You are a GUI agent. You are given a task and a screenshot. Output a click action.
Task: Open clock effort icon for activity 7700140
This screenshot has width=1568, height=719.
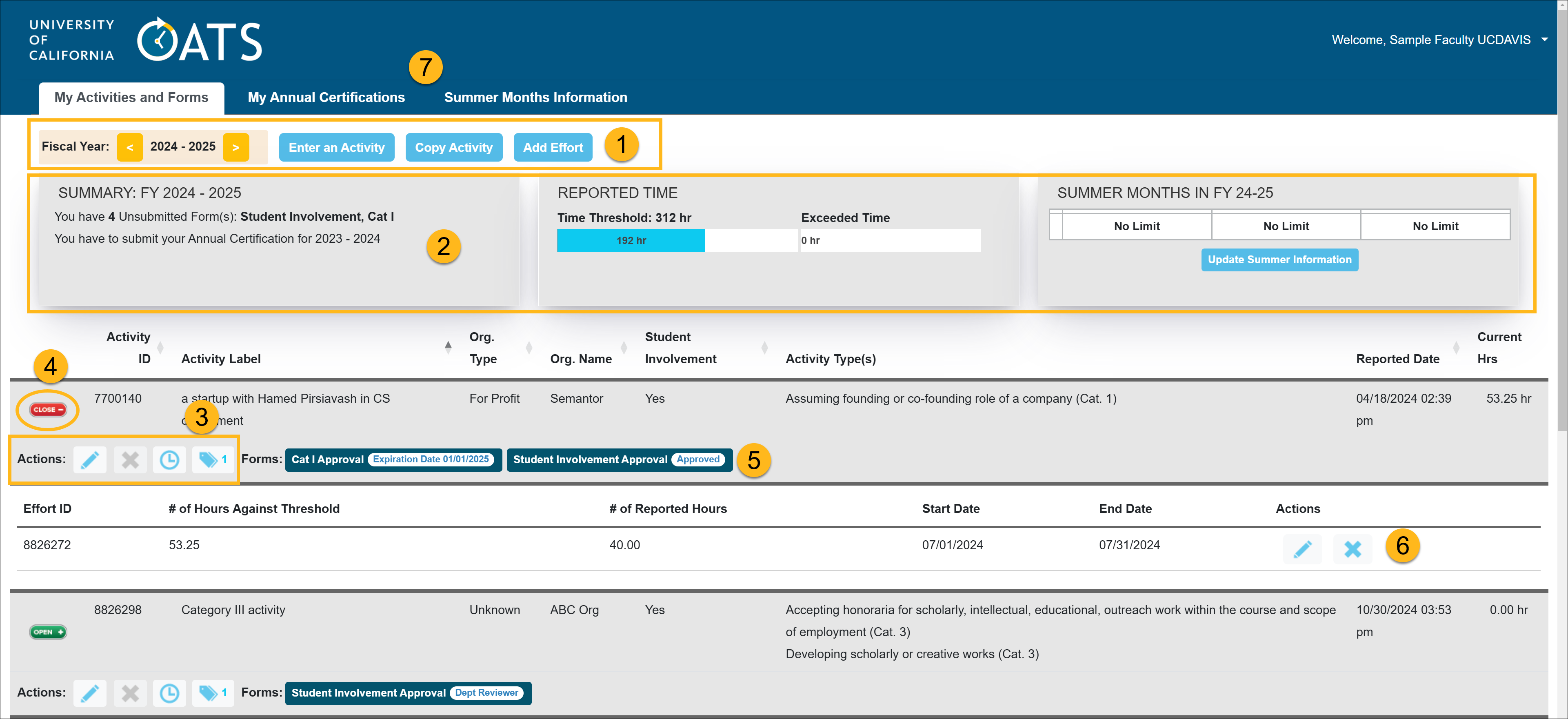169,459
